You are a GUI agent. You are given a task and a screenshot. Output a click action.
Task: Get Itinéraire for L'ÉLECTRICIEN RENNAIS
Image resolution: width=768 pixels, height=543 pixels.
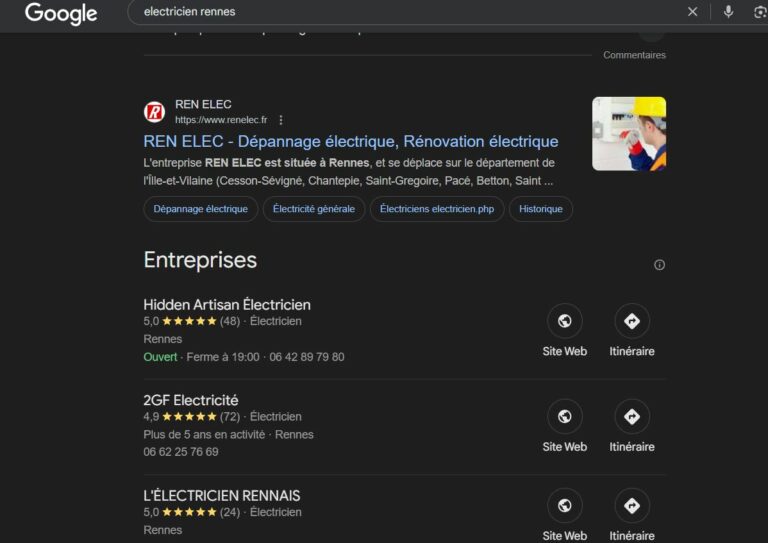pos(632,505)
